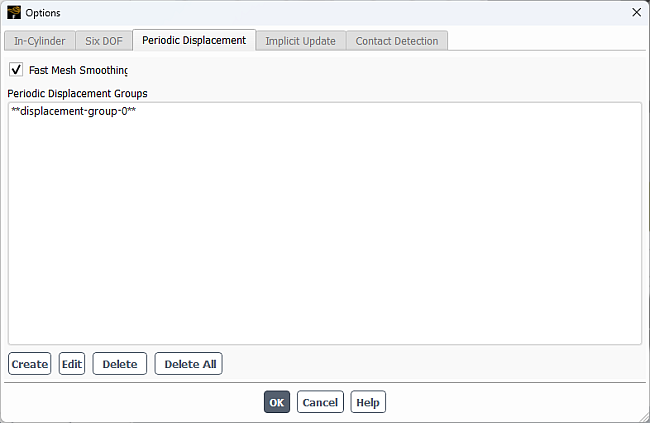
Task: Open the Six DOF tab
Action: coord(104,41)
